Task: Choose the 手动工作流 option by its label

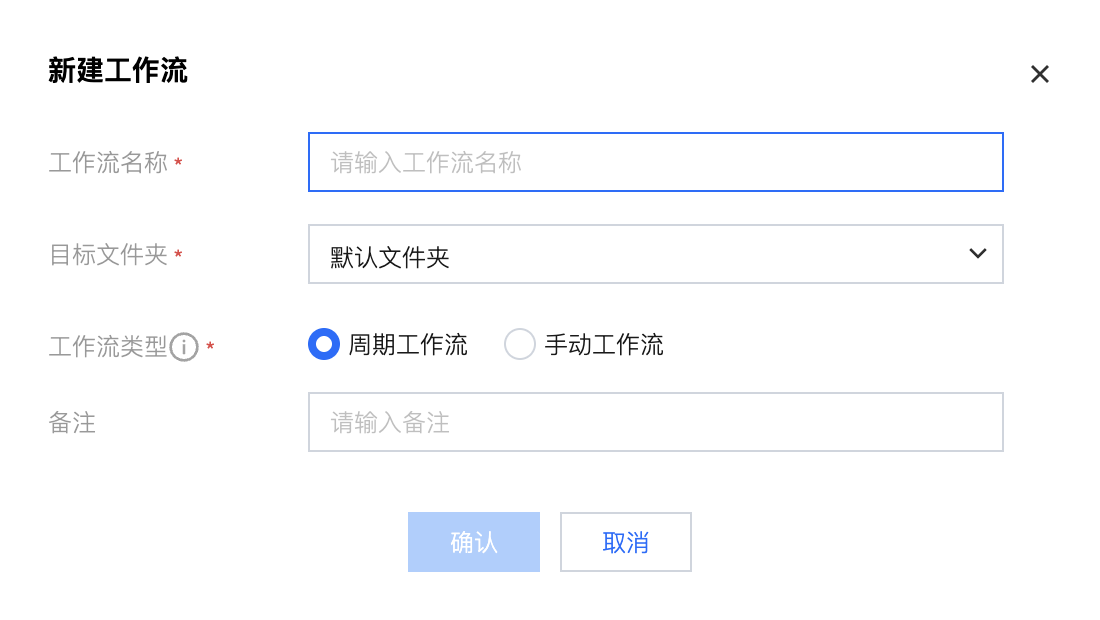Action: click(604, 346)
